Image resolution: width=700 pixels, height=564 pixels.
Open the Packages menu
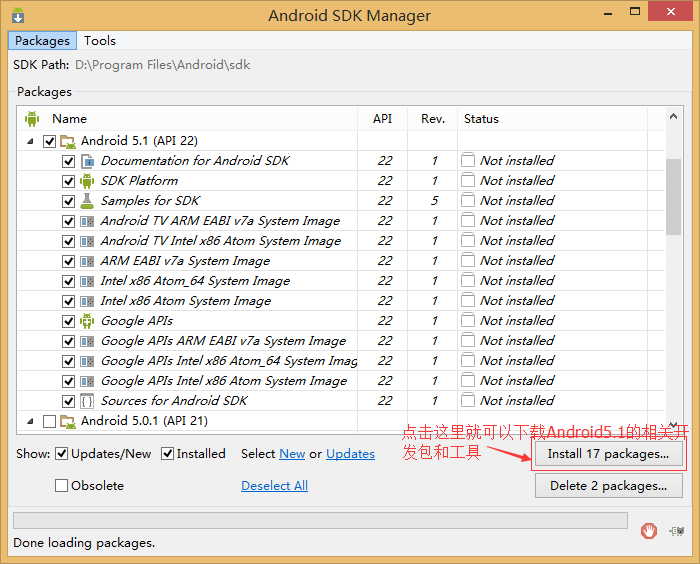tap(42, 41)
